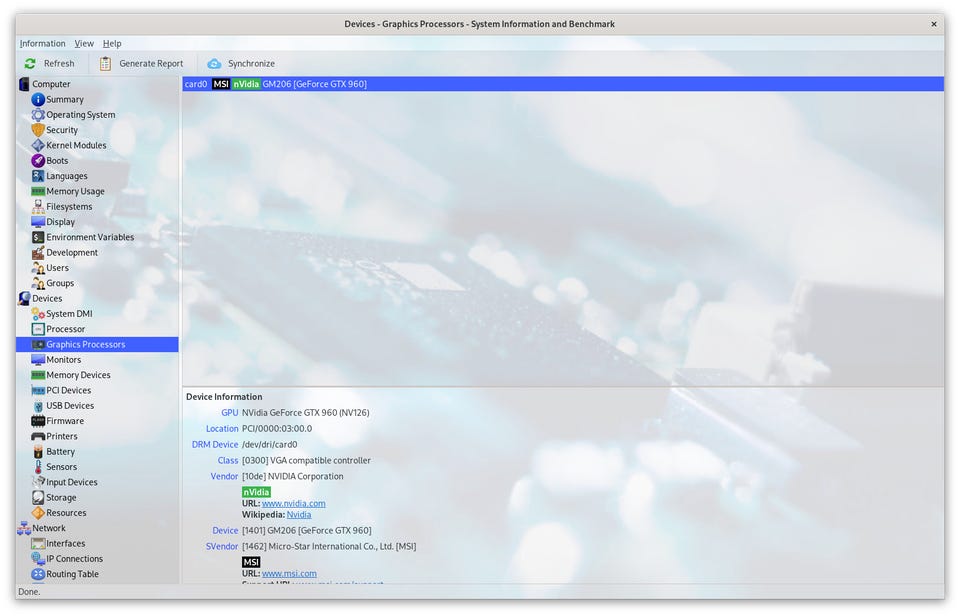Screen dimensions: 960x616
Task: Click the green nVidia badge under Vendor
Action: pos(256,492)
